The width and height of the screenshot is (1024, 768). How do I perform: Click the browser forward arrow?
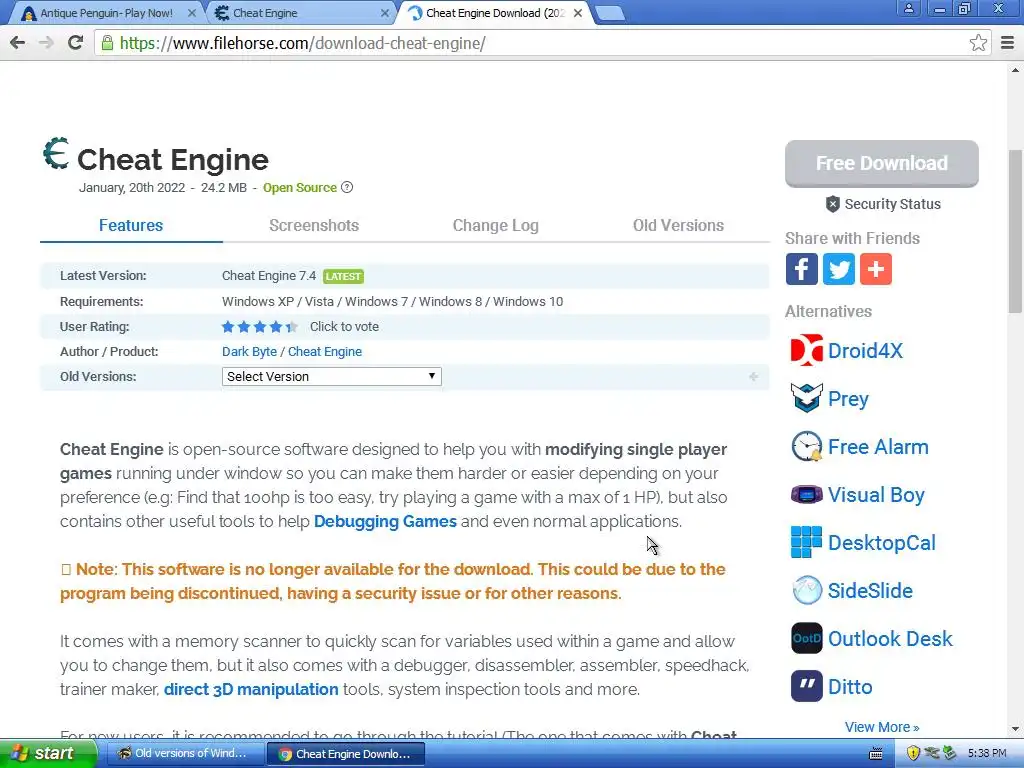click(46, 43)
